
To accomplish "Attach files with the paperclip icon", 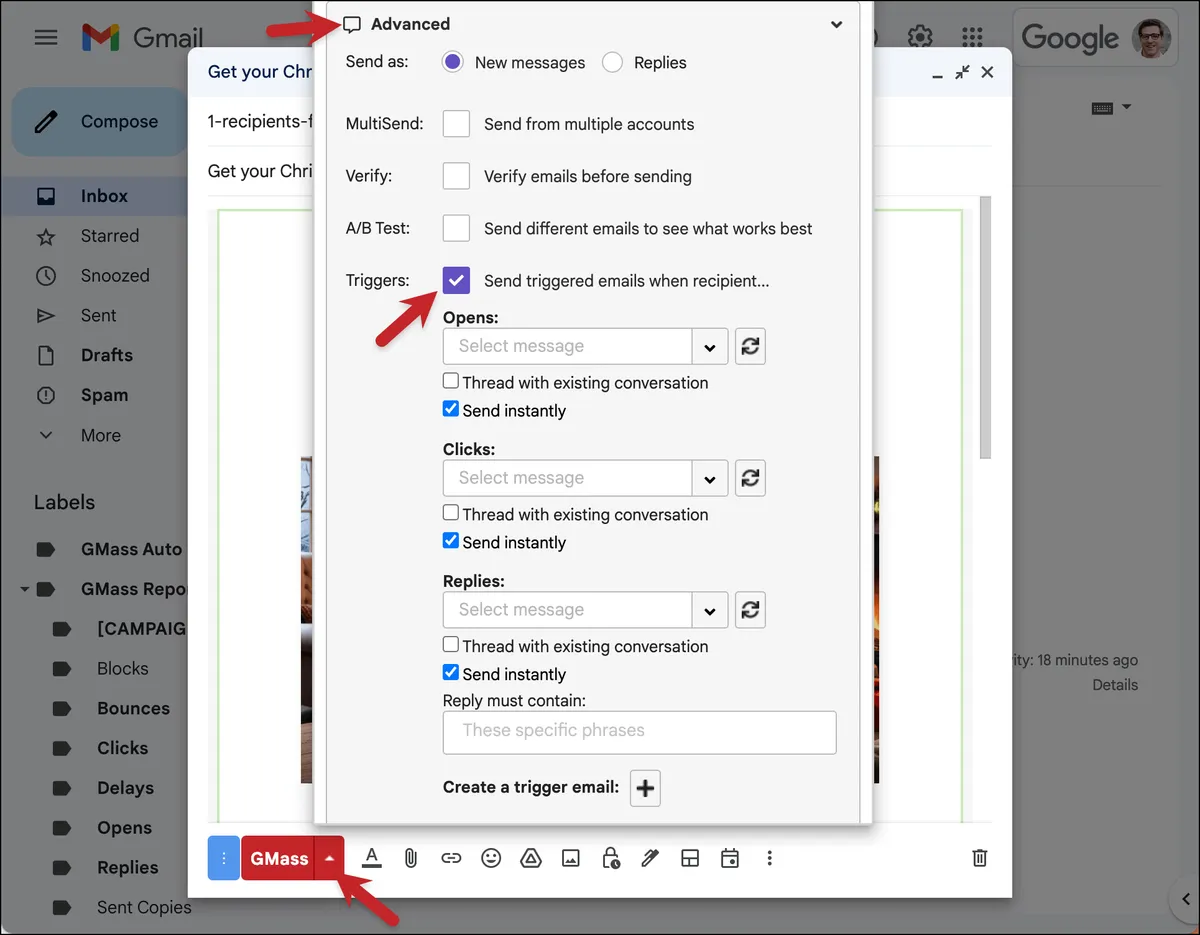I will [x=410, y=858].
